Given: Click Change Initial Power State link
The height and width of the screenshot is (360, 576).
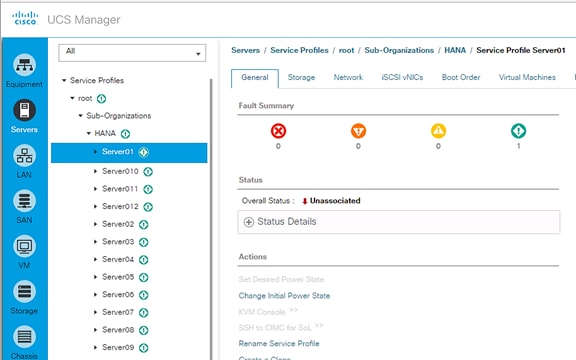Looking at the screenshot, I should pyautogui.click(x=284, y=296).
